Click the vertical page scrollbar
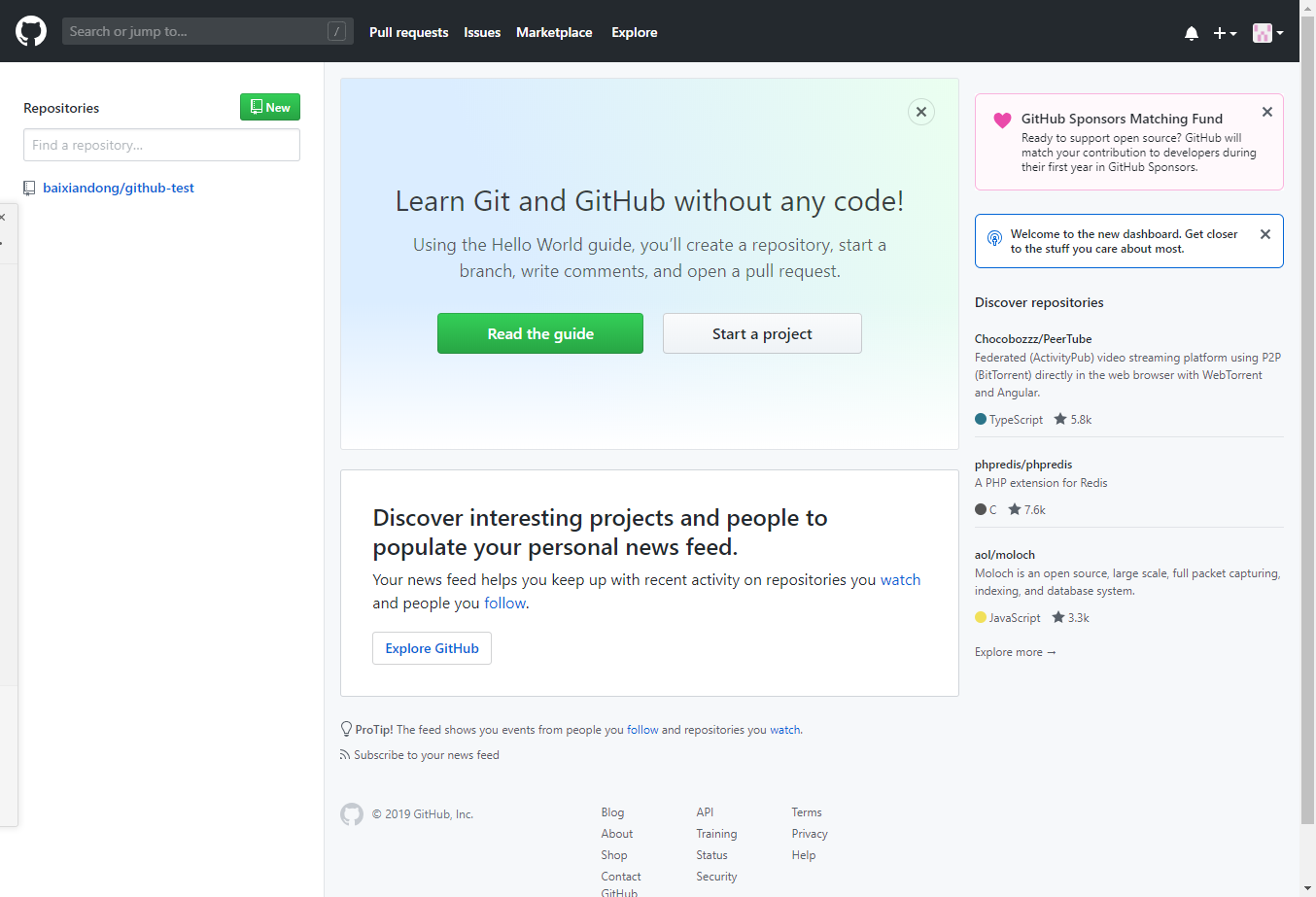The width and height of the screenshot is (1316, 897). point(1307,418)
